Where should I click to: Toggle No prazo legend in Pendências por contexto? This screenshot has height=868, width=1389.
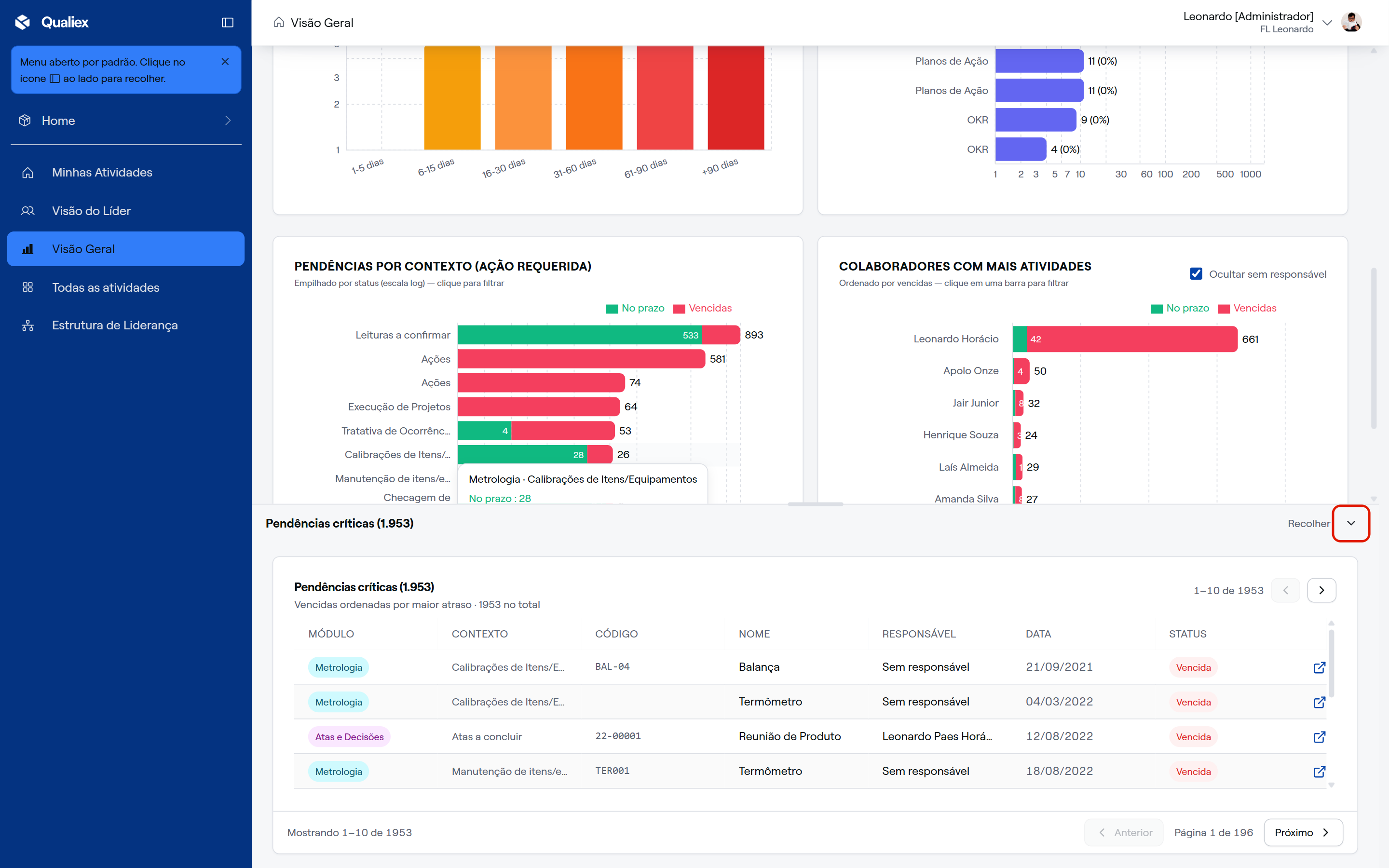pyautogui.click(x=635, y=308)
